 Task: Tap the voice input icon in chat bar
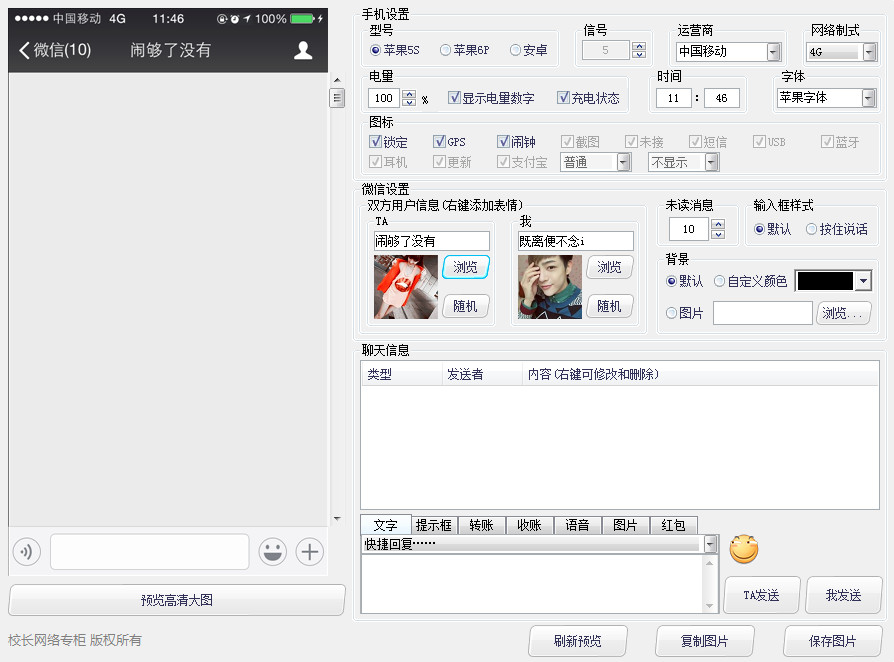(27, 551)
